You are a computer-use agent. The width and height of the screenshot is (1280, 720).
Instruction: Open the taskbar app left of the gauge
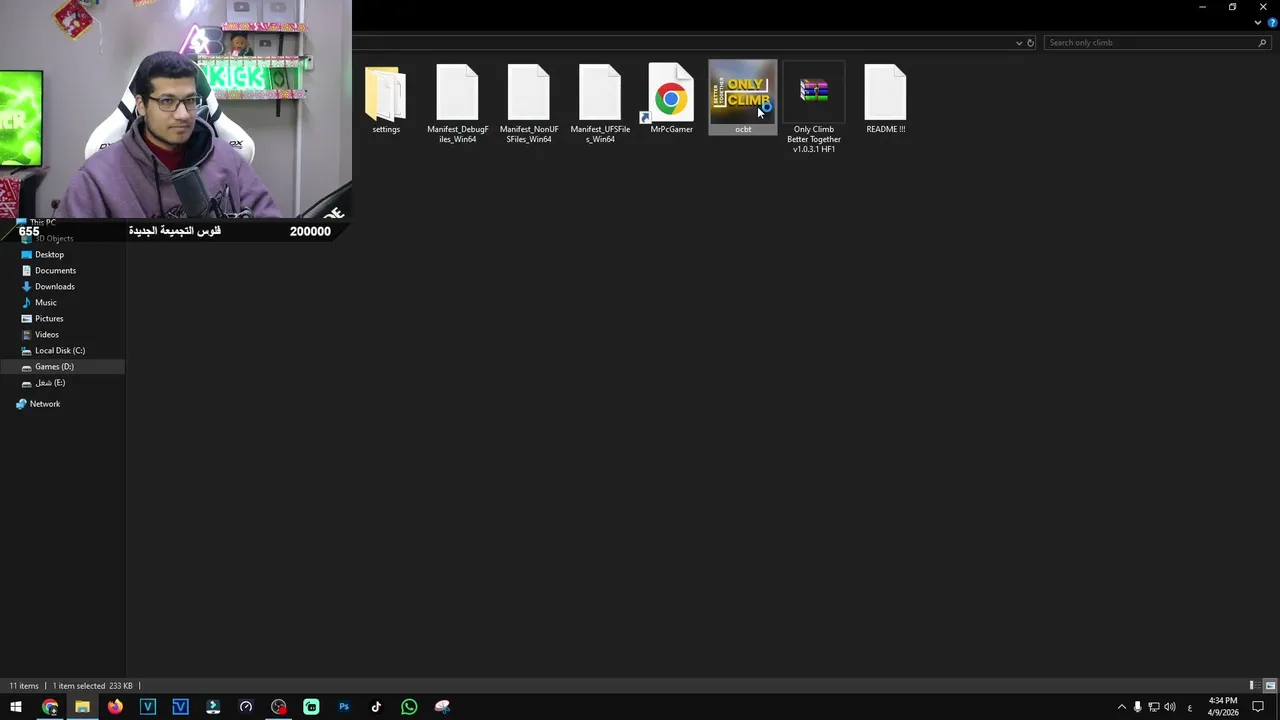pyautogui.click(x=213, y=707)
